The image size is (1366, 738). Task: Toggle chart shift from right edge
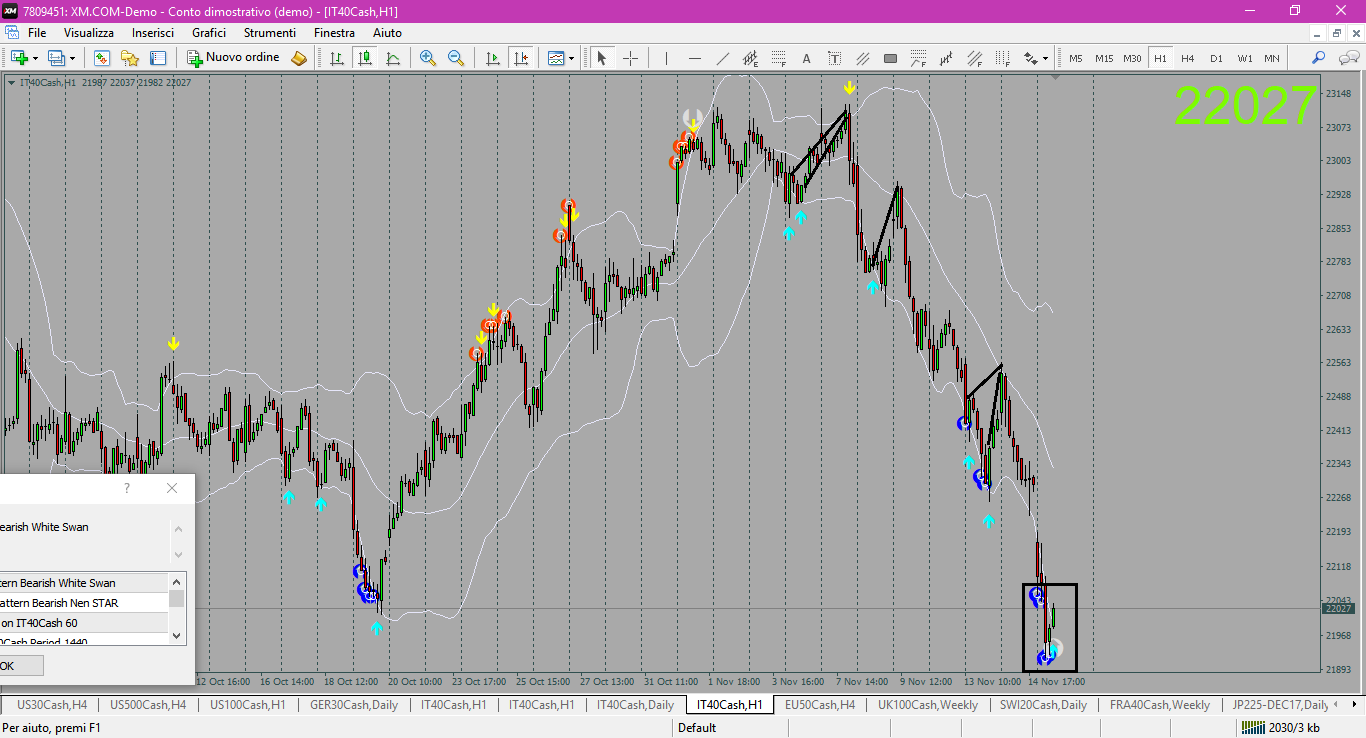tap(520, 58)
